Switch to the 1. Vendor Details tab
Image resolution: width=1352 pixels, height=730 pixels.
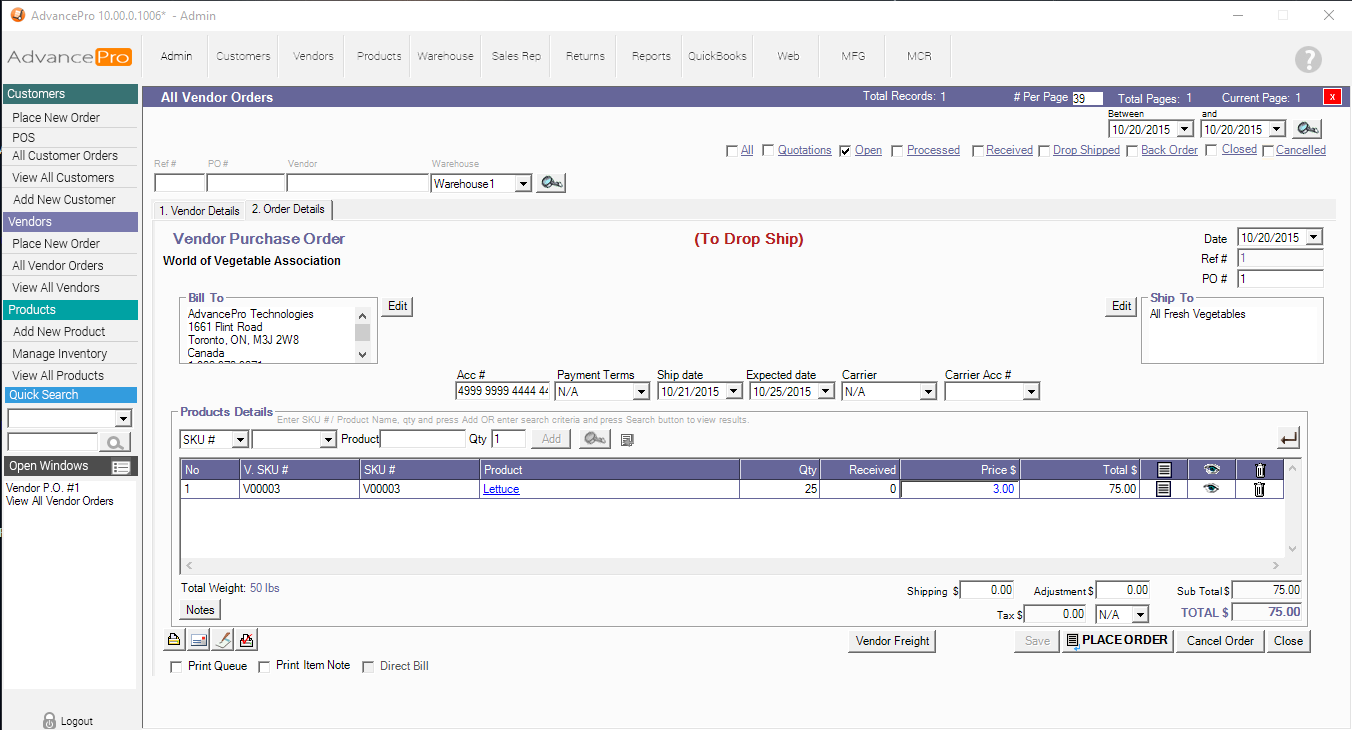pos(199,211)
